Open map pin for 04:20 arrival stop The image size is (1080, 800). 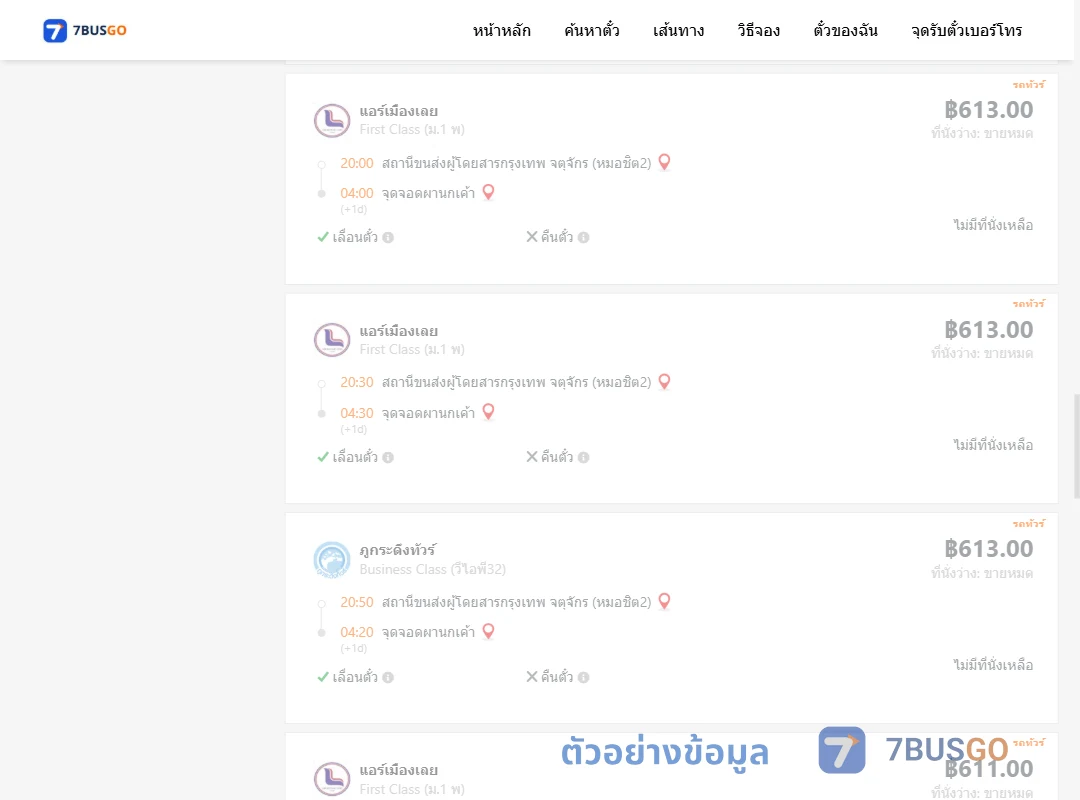click(x=488, y=631)
